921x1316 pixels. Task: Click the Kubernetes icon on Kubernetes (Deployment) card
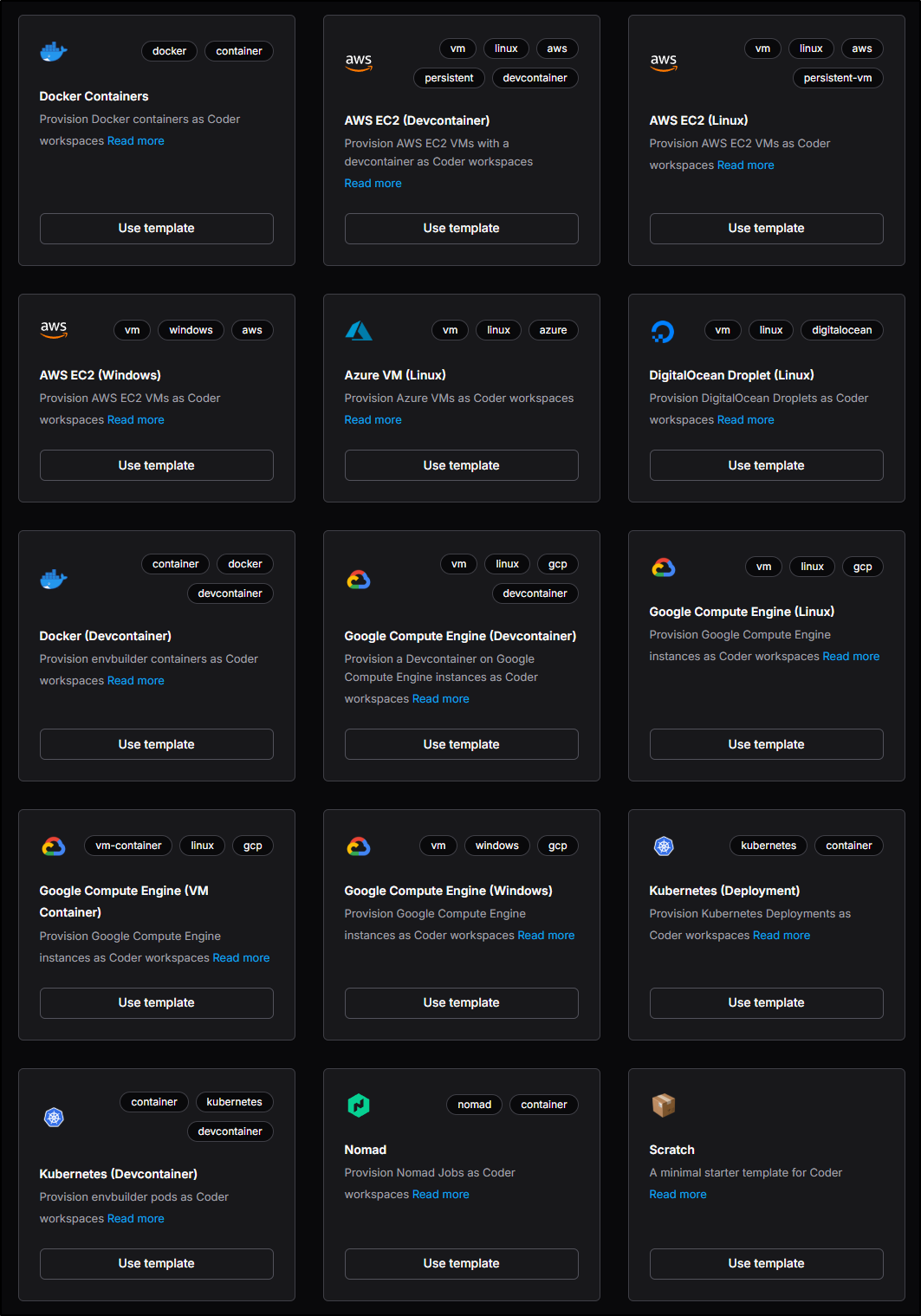(x=664, y=846)
